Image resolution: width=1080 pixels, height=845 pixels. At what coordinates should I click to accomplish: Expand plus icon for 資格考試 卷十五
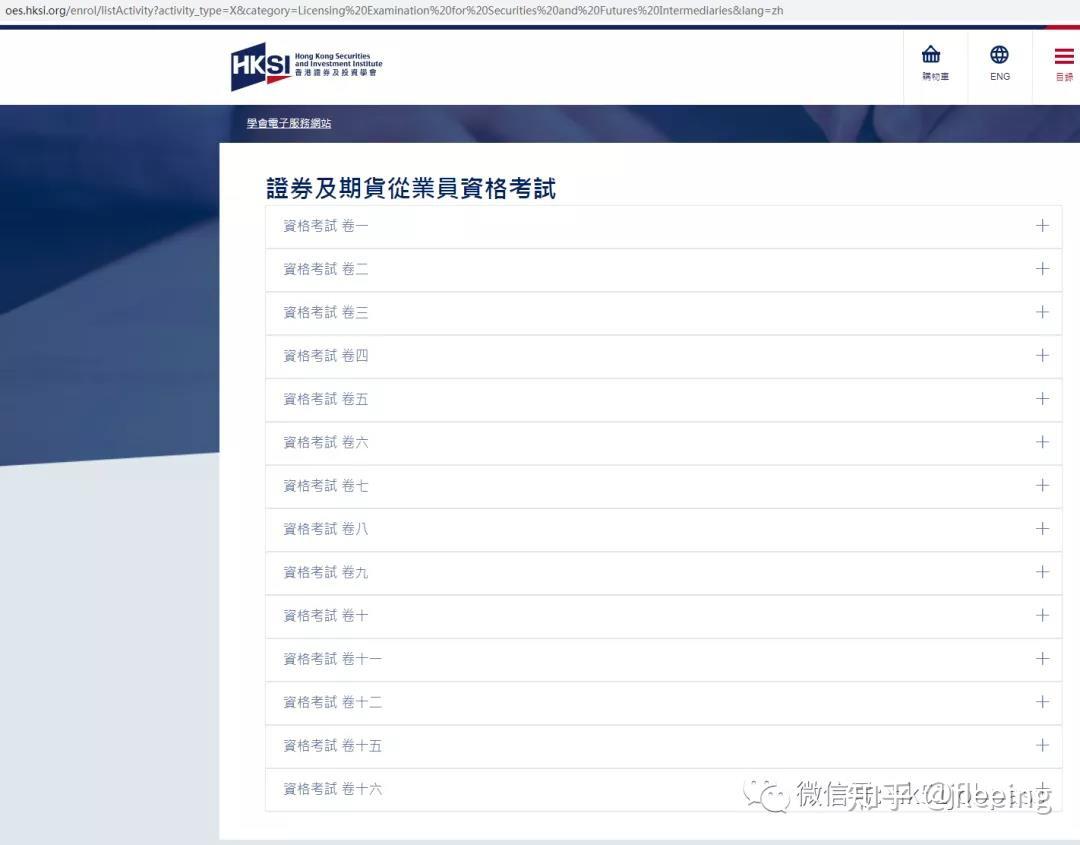(1042, 745)
